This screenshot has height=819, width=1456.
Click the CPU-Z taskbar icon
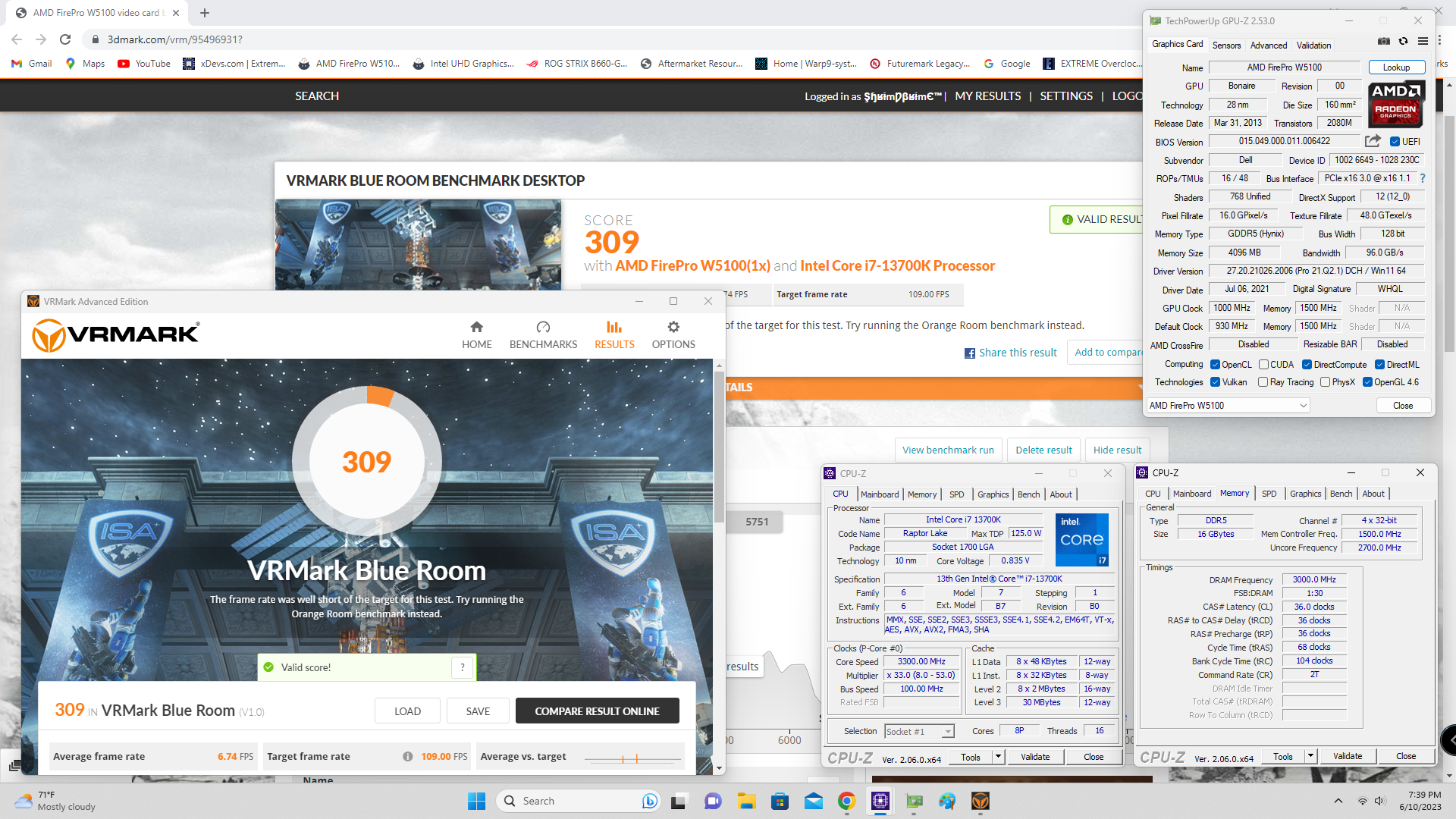pos(880,801)
